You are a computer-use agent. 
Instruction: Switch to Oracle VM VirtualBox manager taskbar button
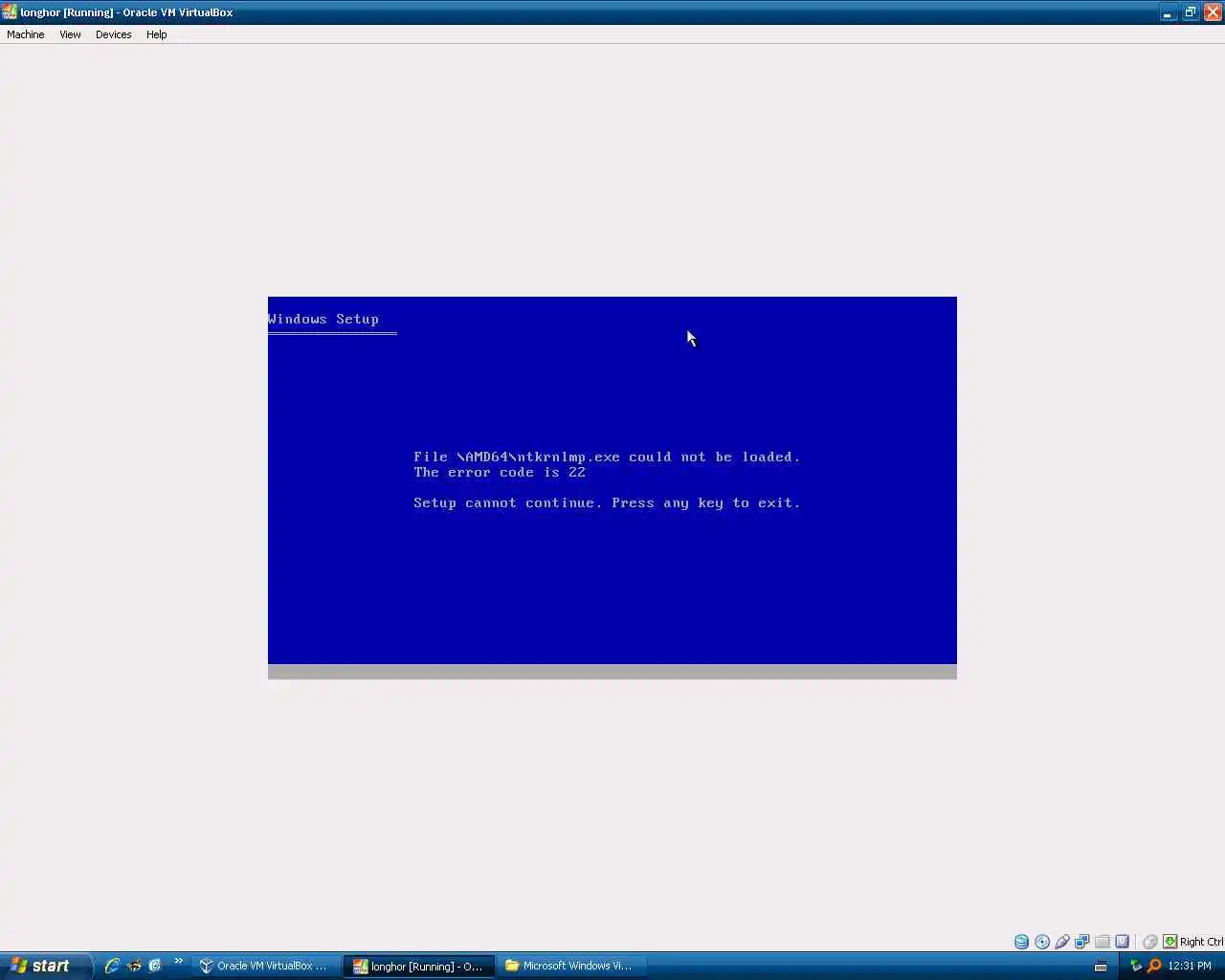coord(265,966)
